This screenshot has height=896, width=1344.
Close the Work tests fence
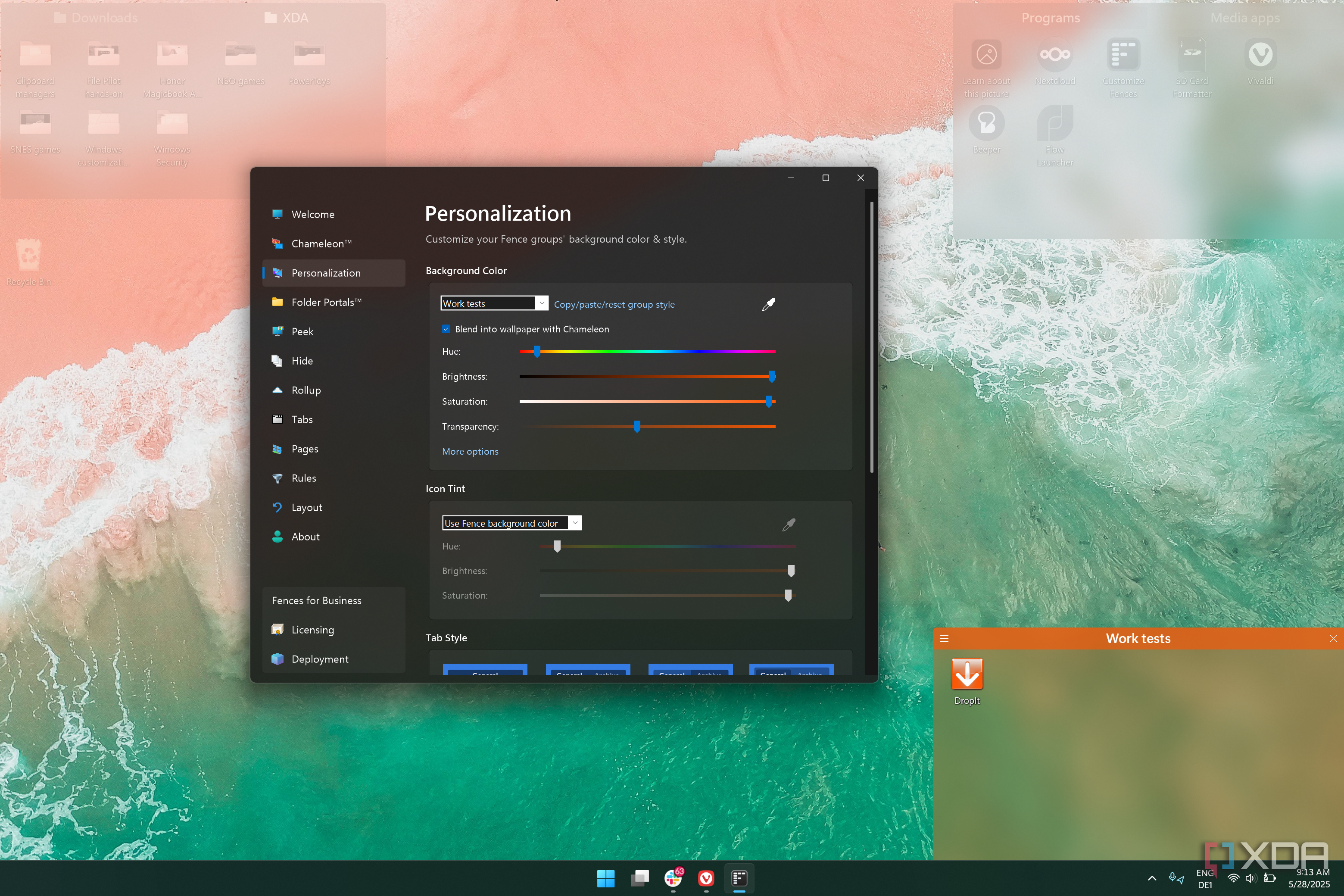tap(1332, 638)
